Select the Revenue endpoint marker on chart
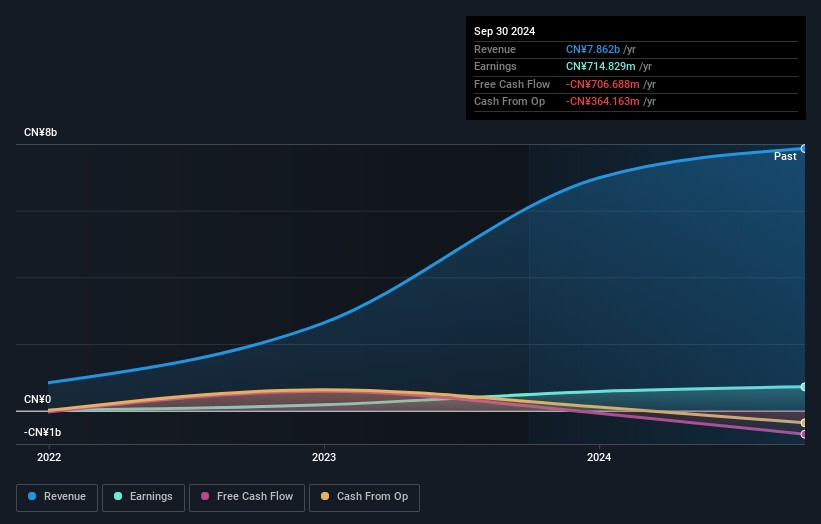Image resolution: width=821 pixels, height=524 pixels. (803, 149)
